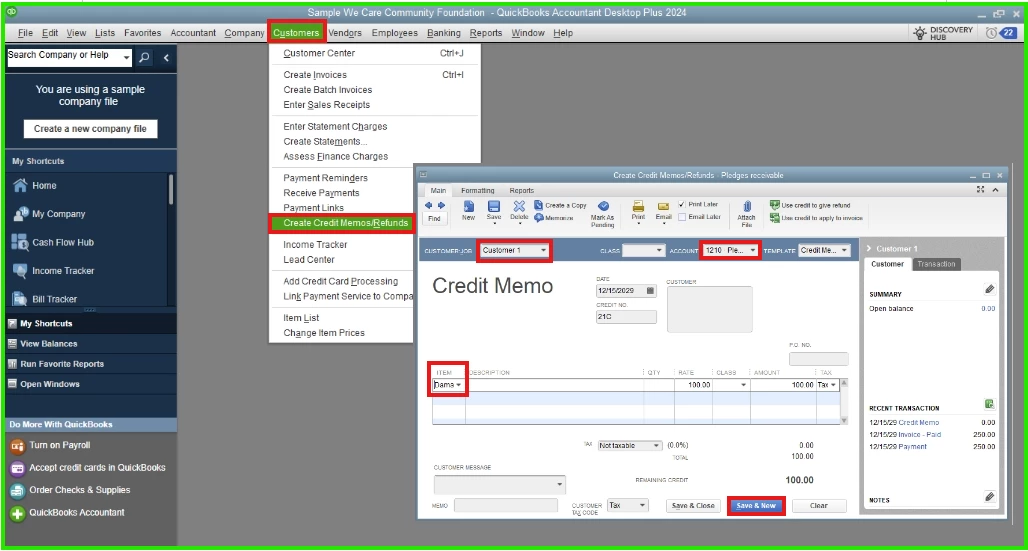Collapse the left sidebar arrow

166,58
